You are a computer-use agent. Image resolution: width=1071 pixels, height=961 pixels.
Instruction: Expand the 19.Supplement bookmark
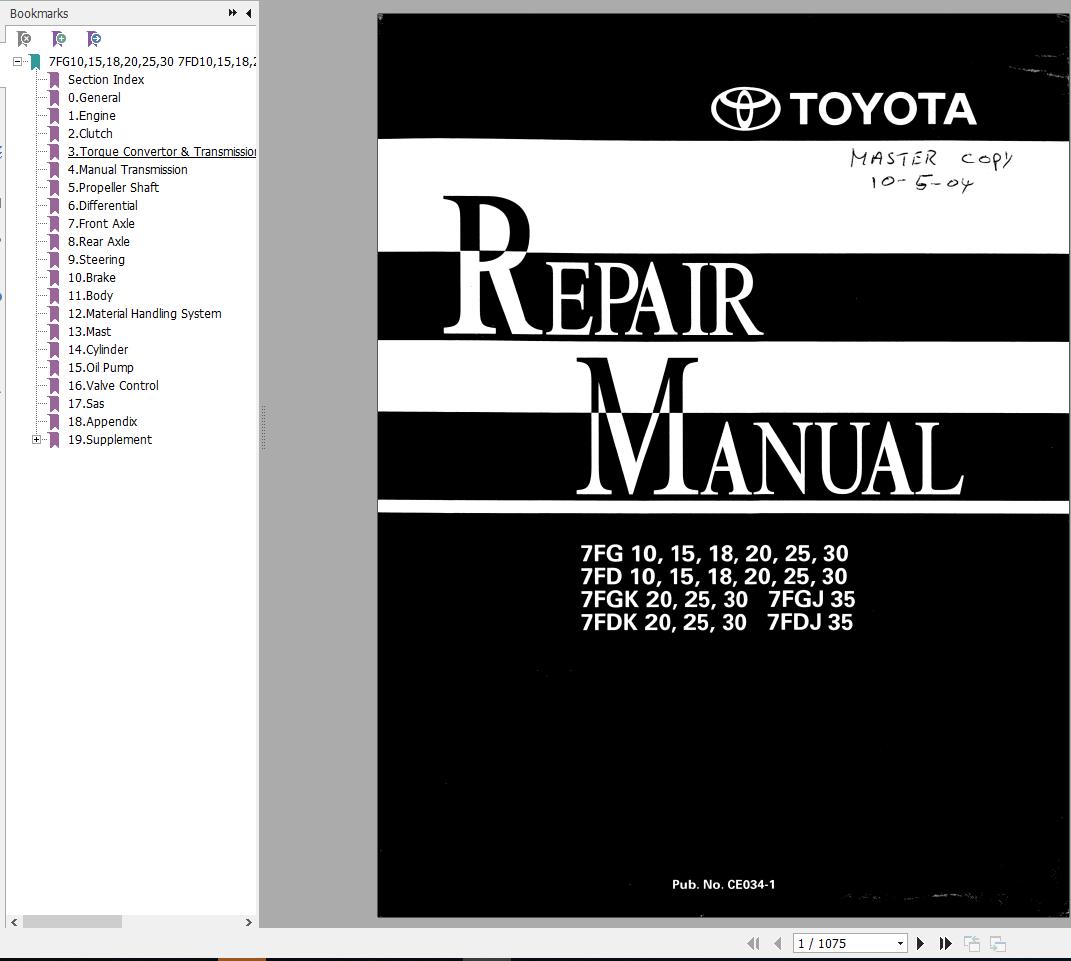click(36, 439)
